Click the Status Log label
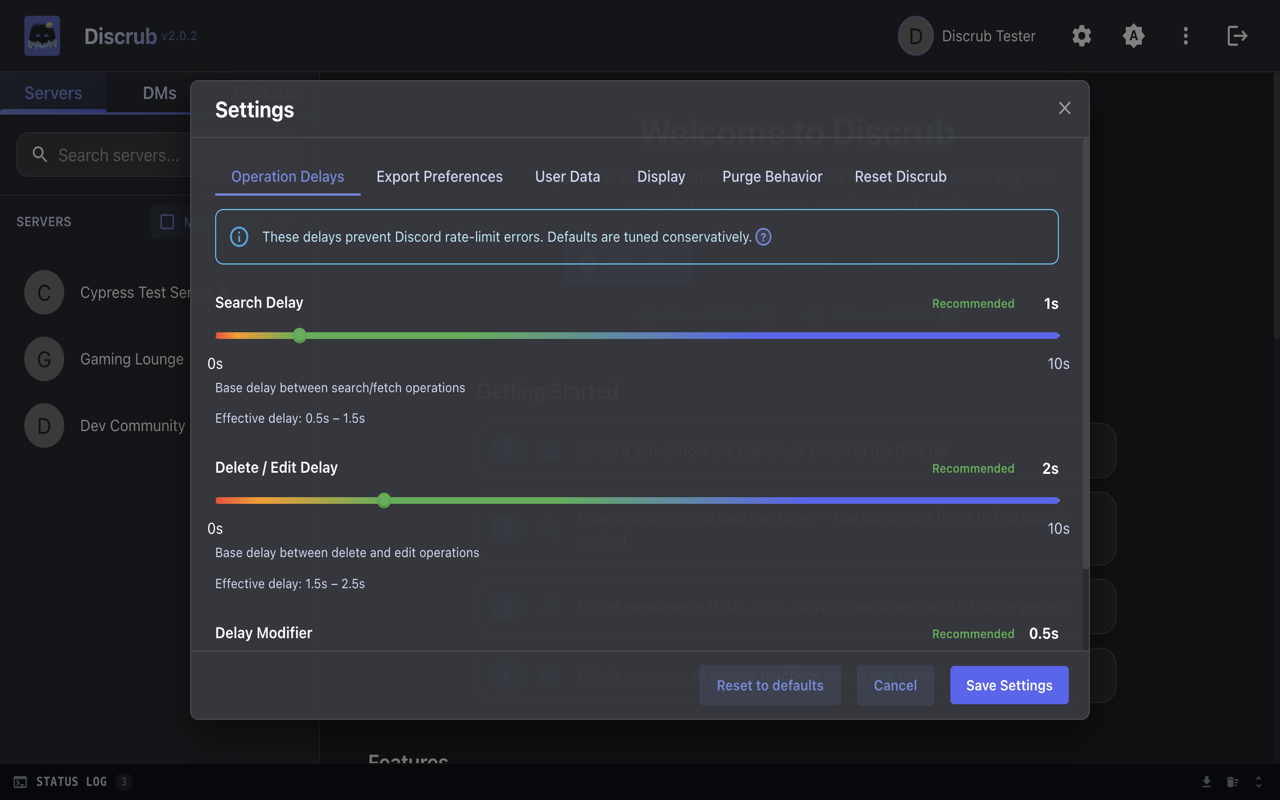 pos(71,782)
